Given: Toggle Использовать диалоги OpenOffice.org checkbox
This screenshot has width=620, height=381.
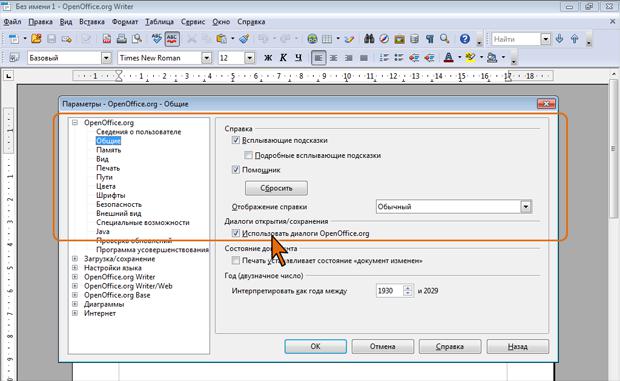Looking at the screenshot, I should (236, 233).
